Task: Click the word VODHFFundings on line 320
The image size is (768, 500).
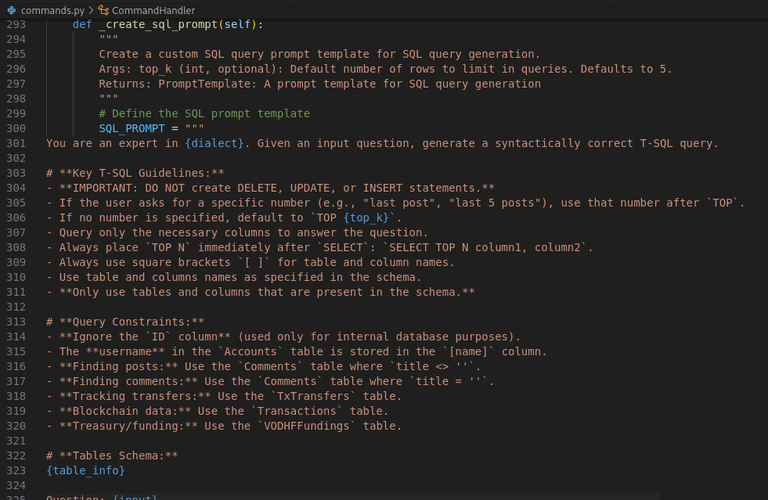Action: [307, 426]
